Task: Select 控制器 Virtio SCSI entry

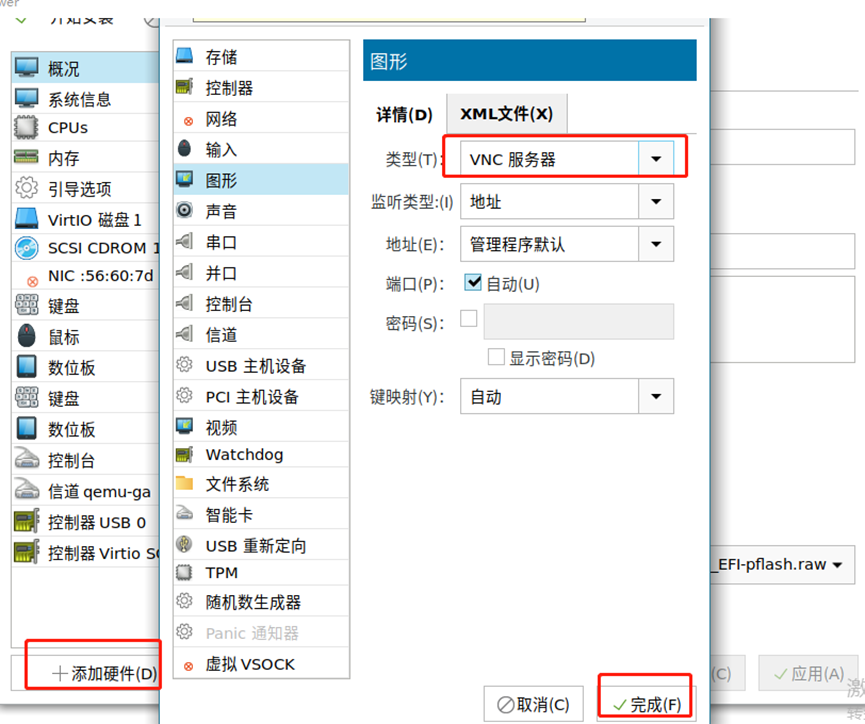Action: click(86, 552)
